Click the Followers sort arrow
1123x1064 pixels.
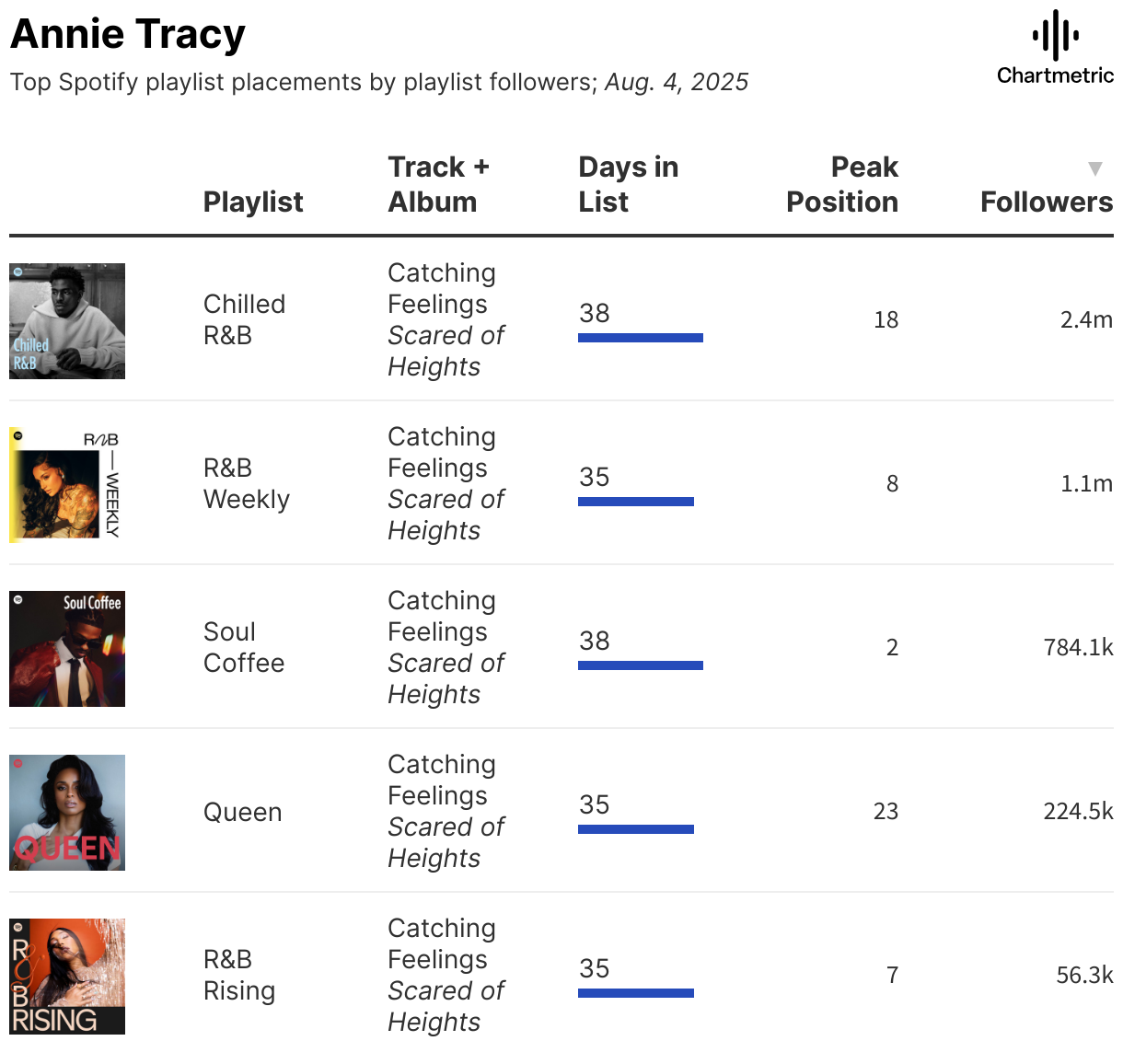tap(1094, 168)
